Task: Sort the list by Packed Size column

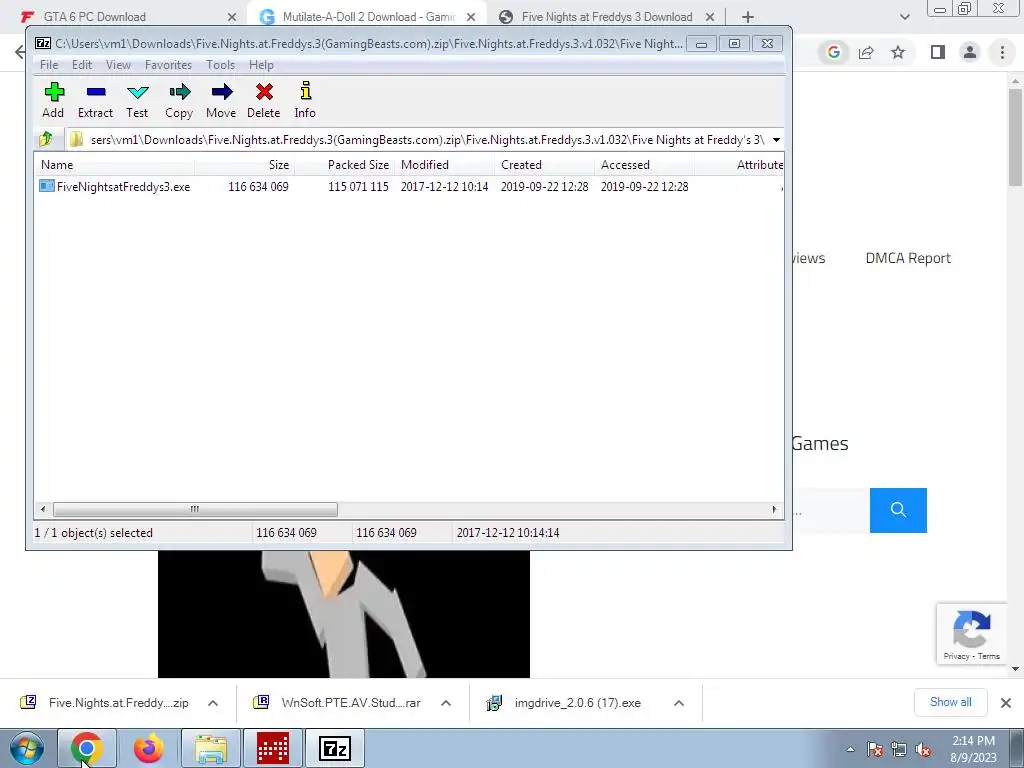Action: point(344,165)
